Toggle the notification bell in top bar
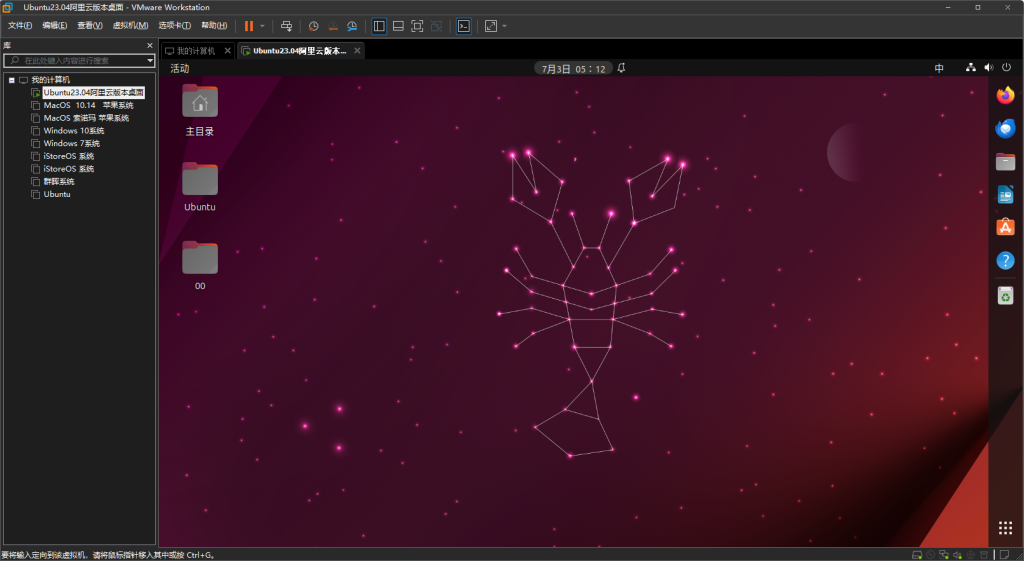 (x=621, y=68)
